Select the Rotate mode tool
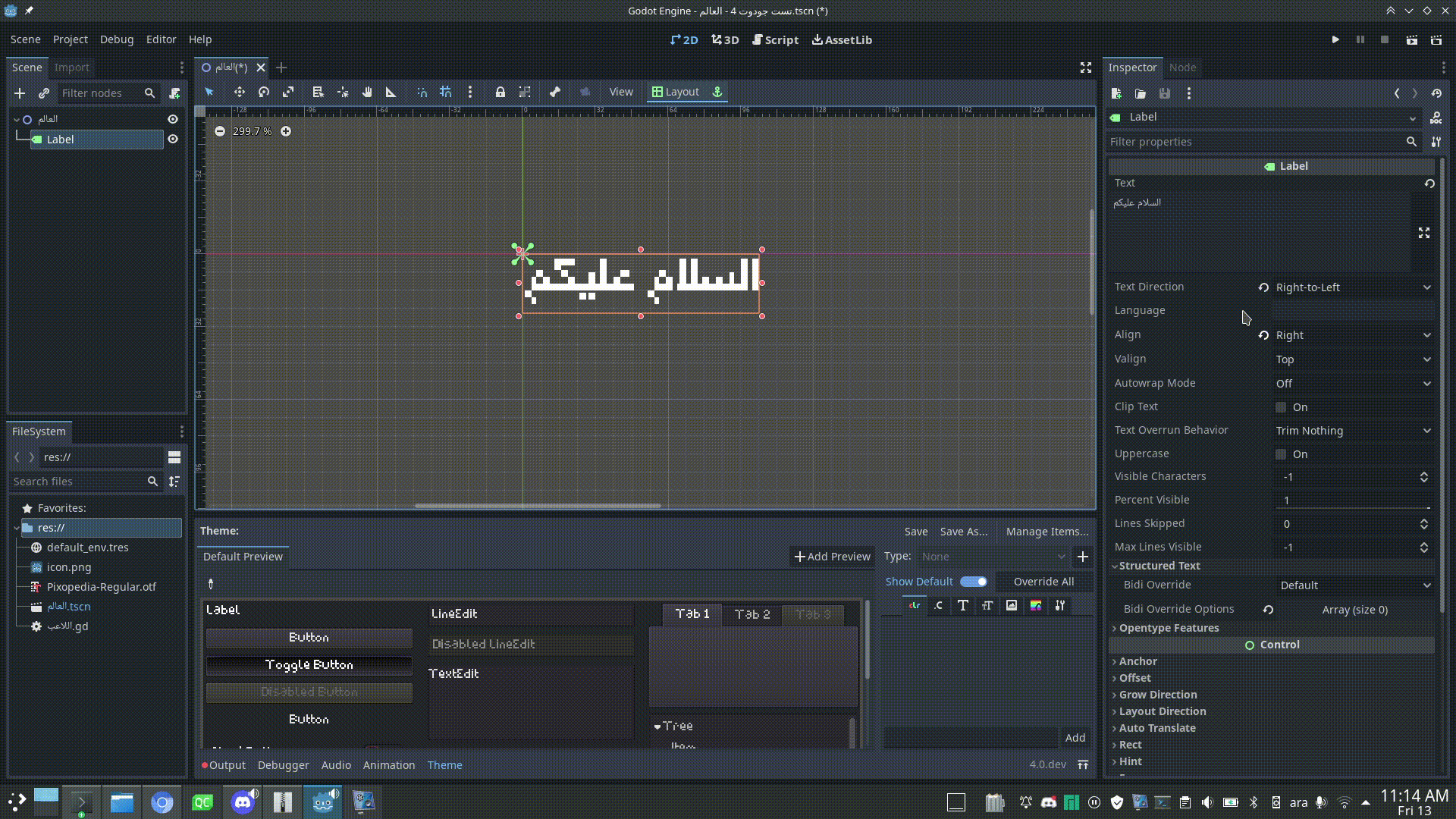The width and height of the screenshot is (1456, 819). tap(264, 92)
